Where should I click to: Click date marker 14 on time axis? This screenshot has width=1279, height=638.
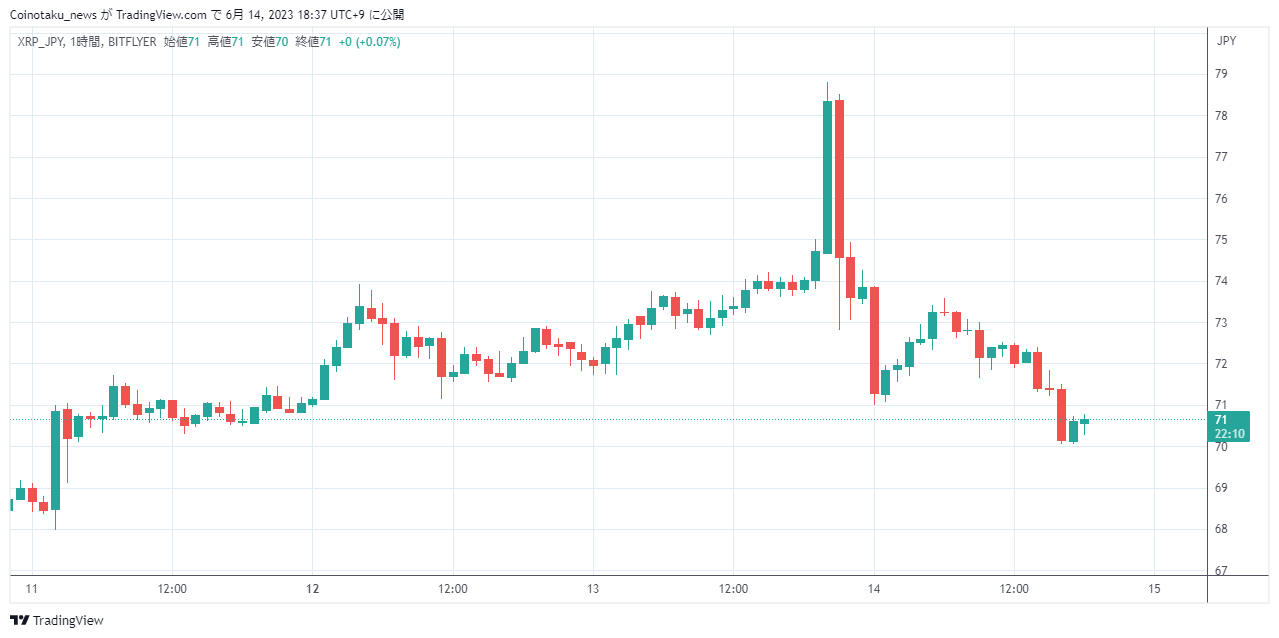[x=873, y=589]
